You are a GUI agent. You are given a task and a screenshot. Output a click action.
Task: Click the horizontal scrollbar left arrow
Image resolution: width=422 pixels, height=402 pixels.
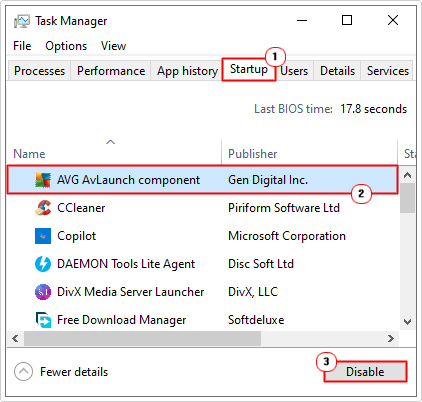point(15,339)
